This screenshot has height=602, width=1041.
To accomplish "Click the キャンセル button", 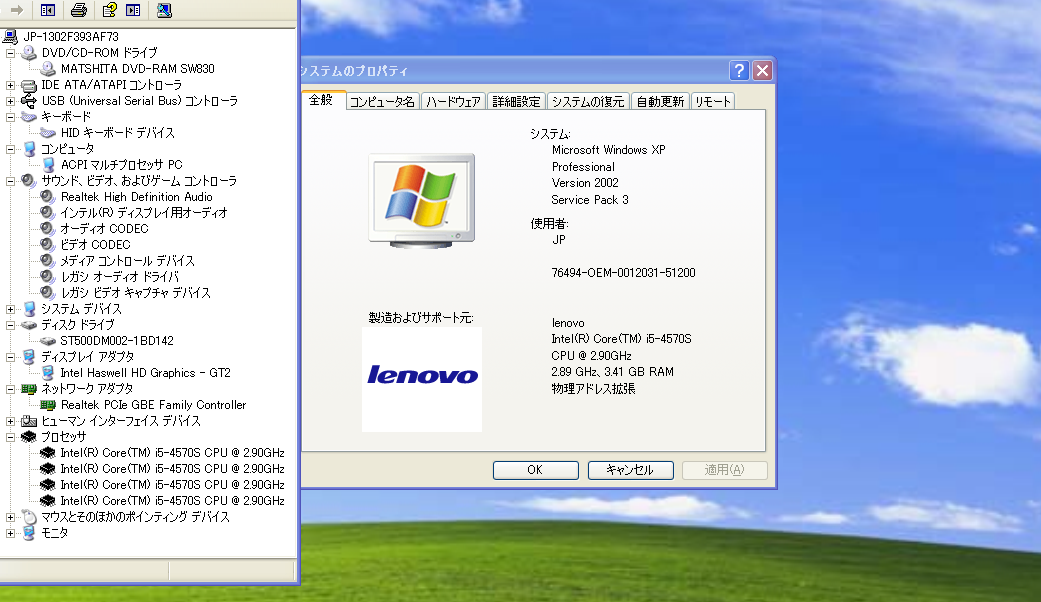I will pyautogui.click(x=630, y=470).
